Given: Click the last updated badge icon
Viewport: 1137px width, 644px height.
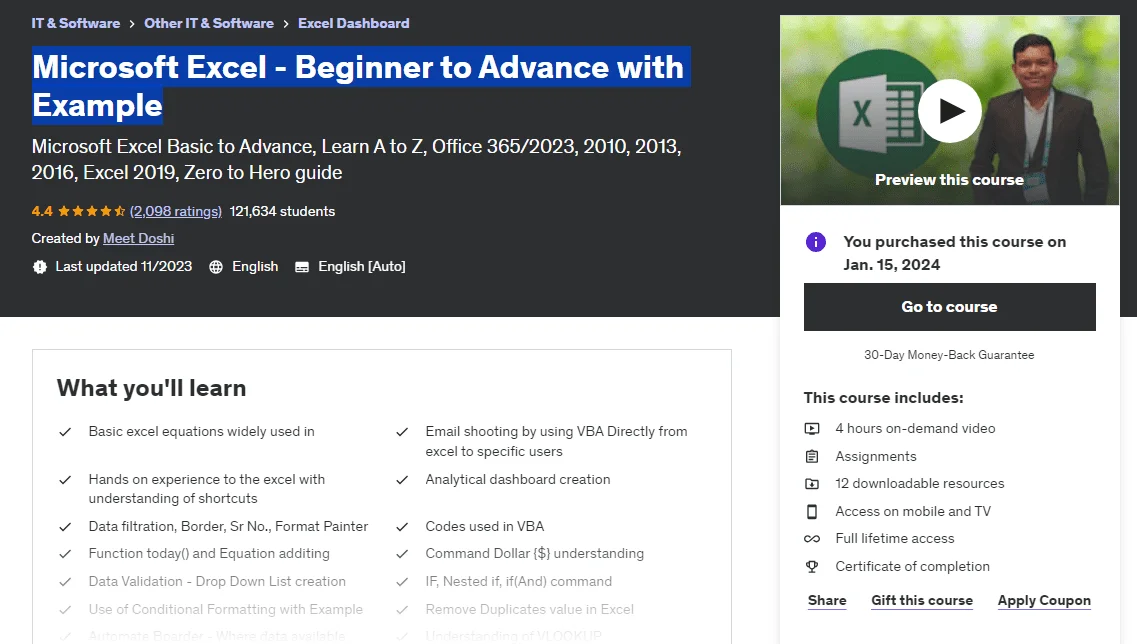Looking at the screenshot, I should (x=39, y=267).
